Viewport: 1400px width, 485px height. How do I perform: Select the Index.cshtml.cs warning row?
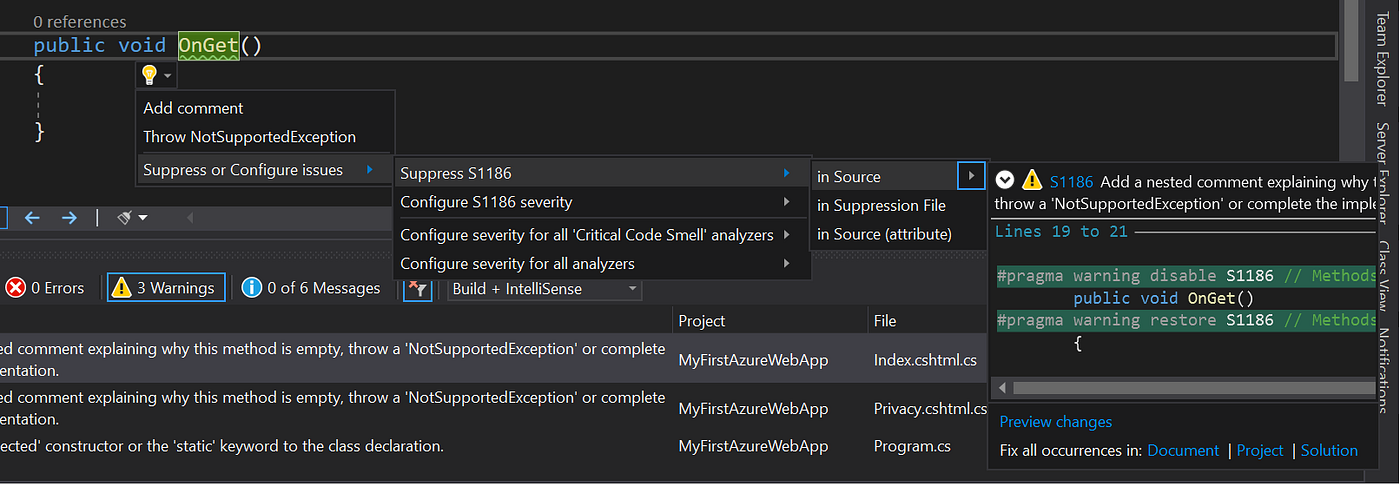click(x=493, y=359)
